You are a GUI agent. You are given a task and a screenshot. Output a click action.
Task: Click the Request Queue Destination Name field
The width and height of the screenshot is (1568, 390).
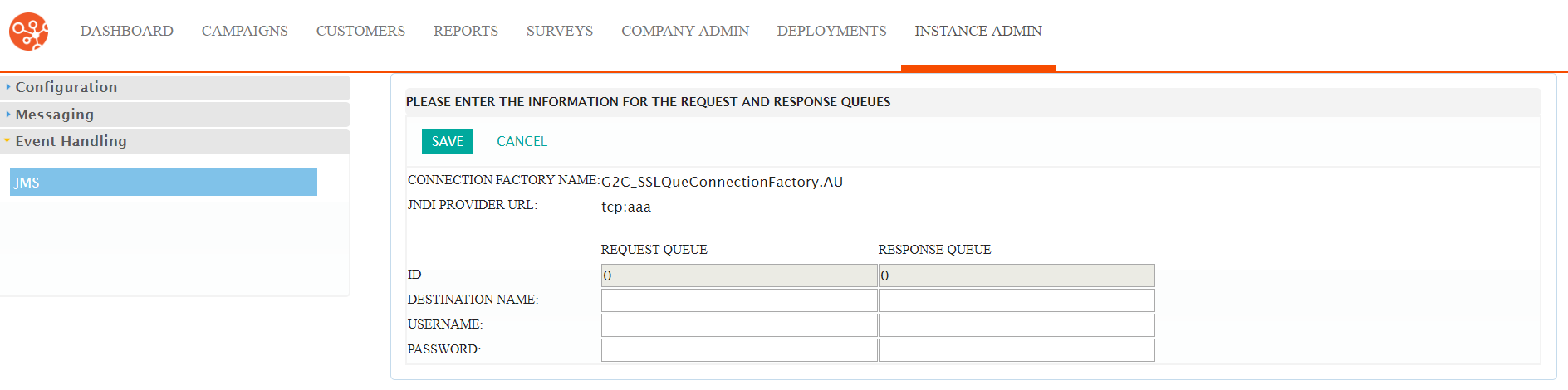[739, 300]
